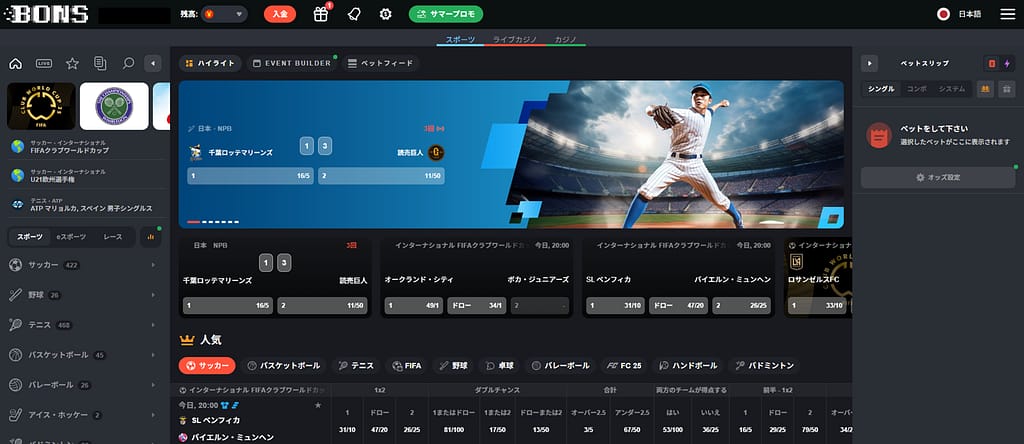Filter popular events by バスケットボール
Image resolution: width=1024 pixels, height=444 pixels.
[x=283, y=366]
